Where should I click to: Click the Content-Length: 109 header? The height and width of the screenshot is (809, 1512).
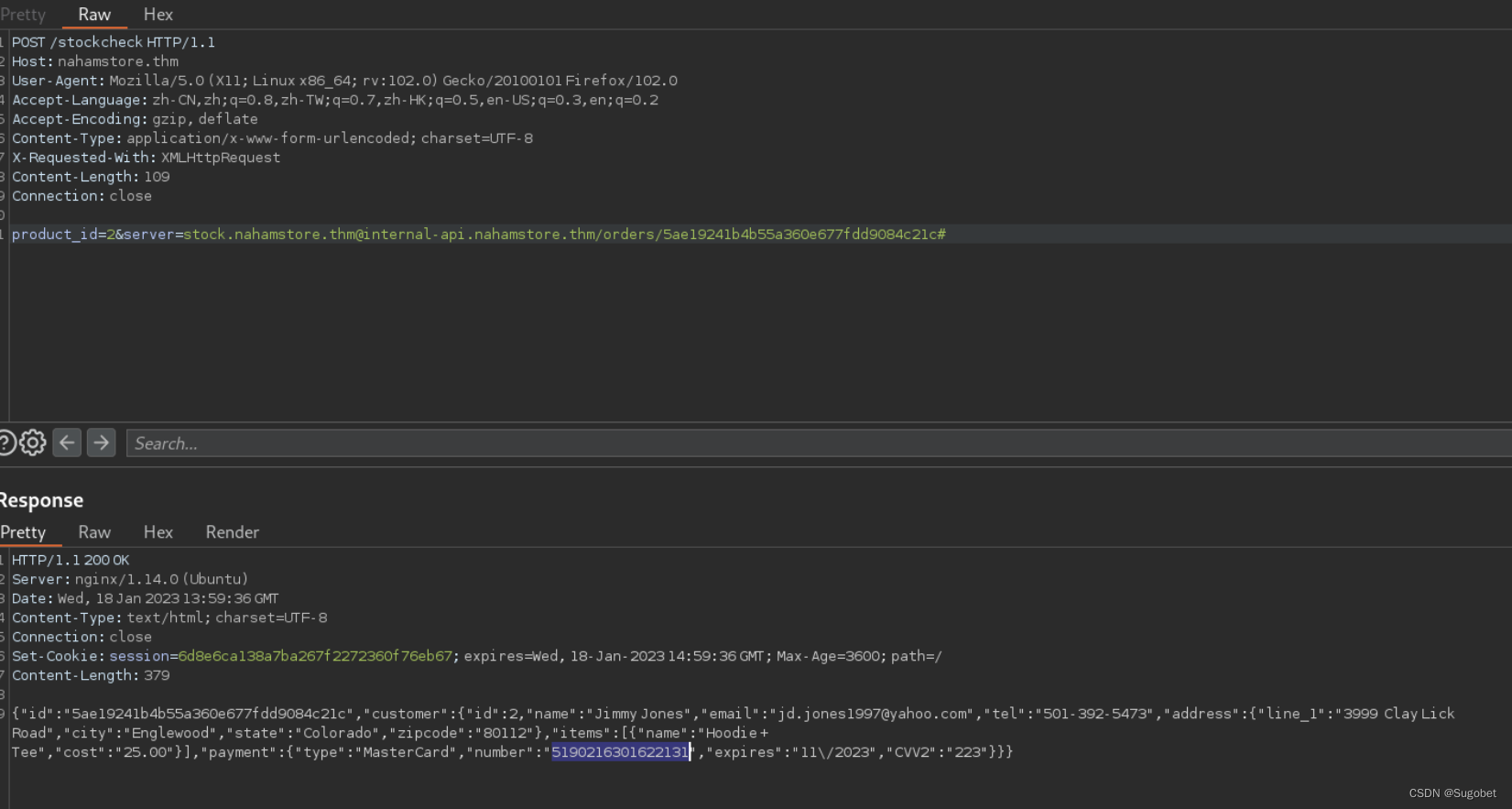coord(91,177)
